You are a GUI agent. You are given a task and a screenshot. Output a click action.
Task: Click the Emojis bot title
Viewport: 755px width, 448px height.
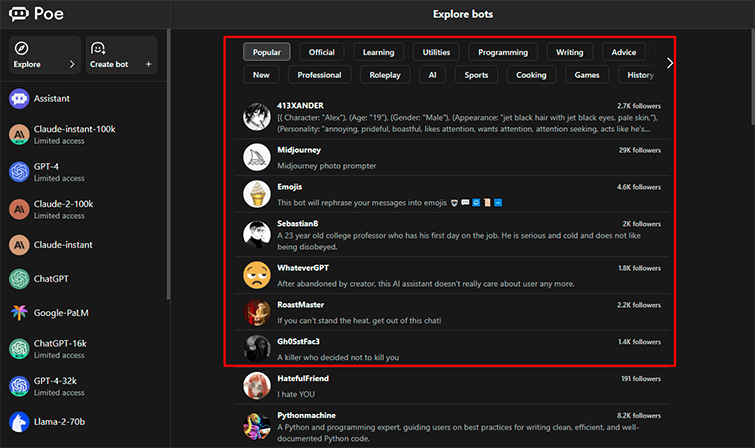290,187
